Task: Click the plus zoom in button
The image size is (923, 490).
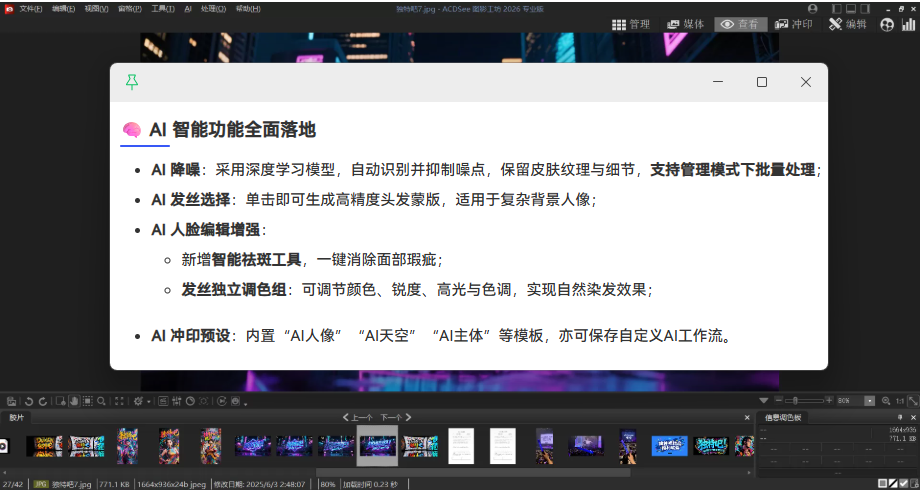Action: [829, 400]
